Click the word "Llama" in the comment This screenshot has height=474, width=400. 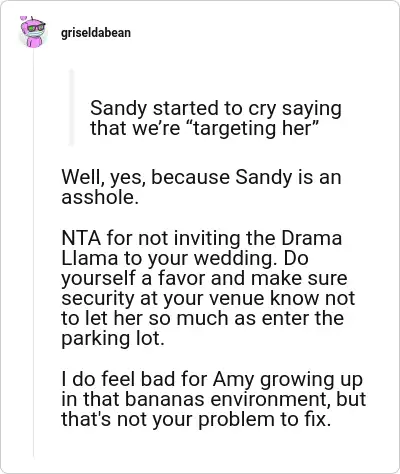pos(89,258)
